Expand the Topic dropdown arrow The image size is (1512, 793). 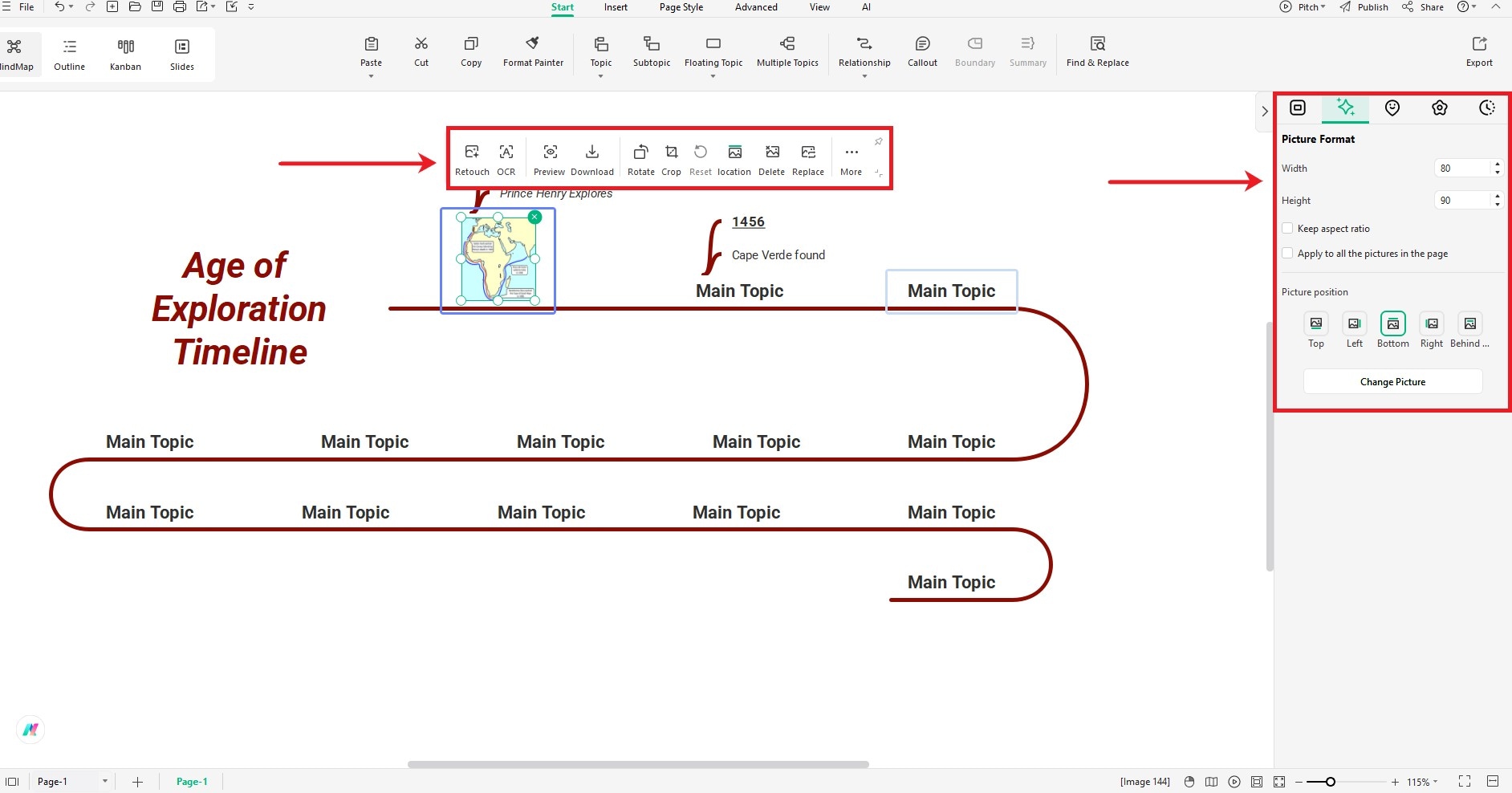tap(601, 76)
